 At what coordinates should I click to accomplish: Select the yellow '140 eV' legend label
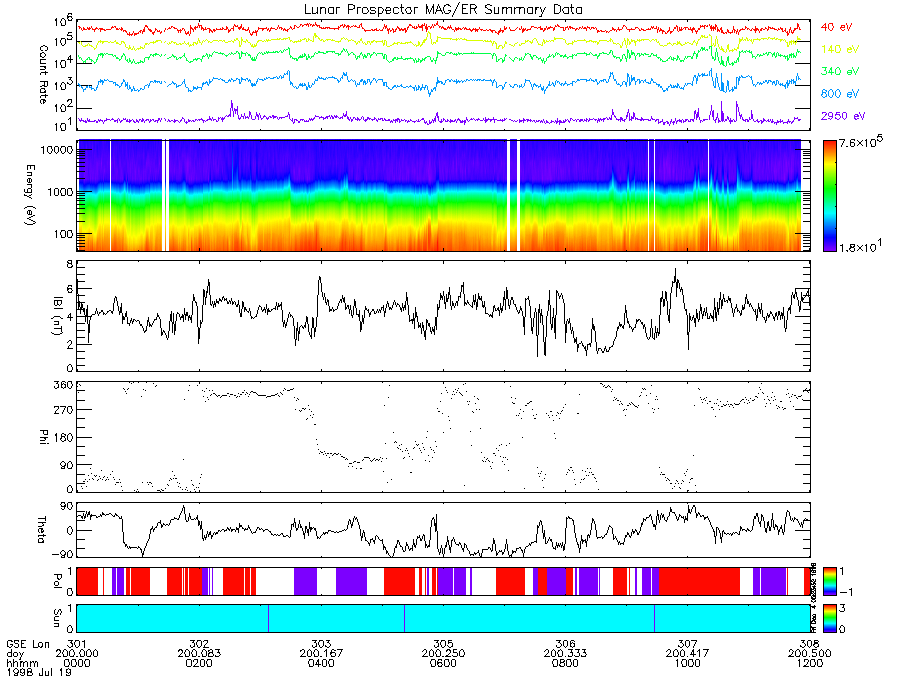click(x=840, y=49)
